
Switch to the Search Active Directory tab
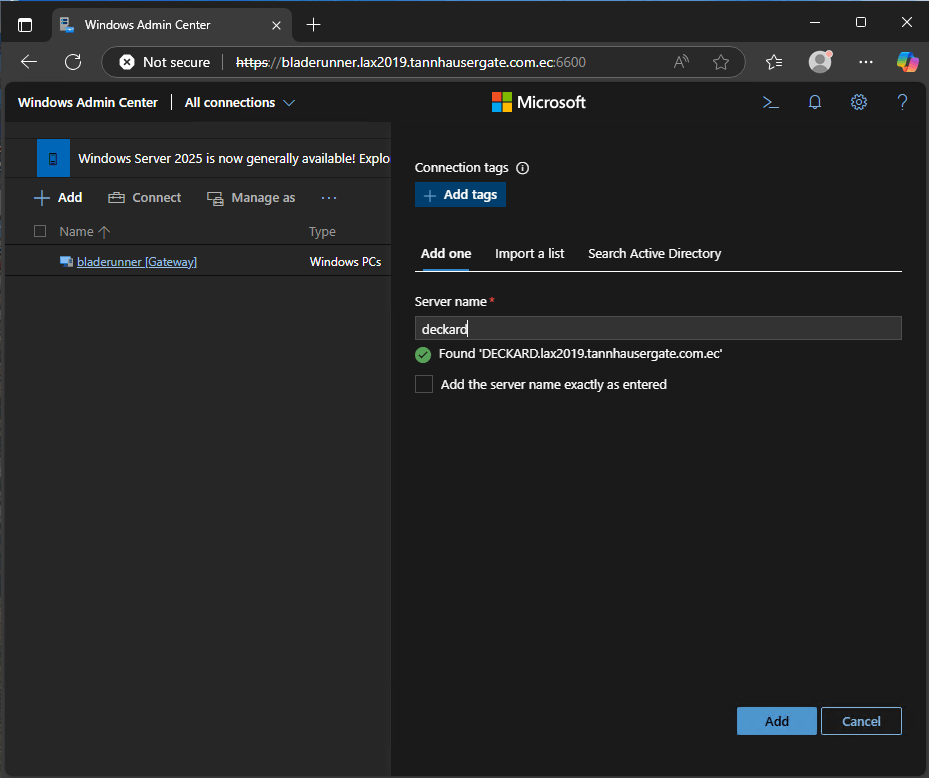tap(654, 253)
